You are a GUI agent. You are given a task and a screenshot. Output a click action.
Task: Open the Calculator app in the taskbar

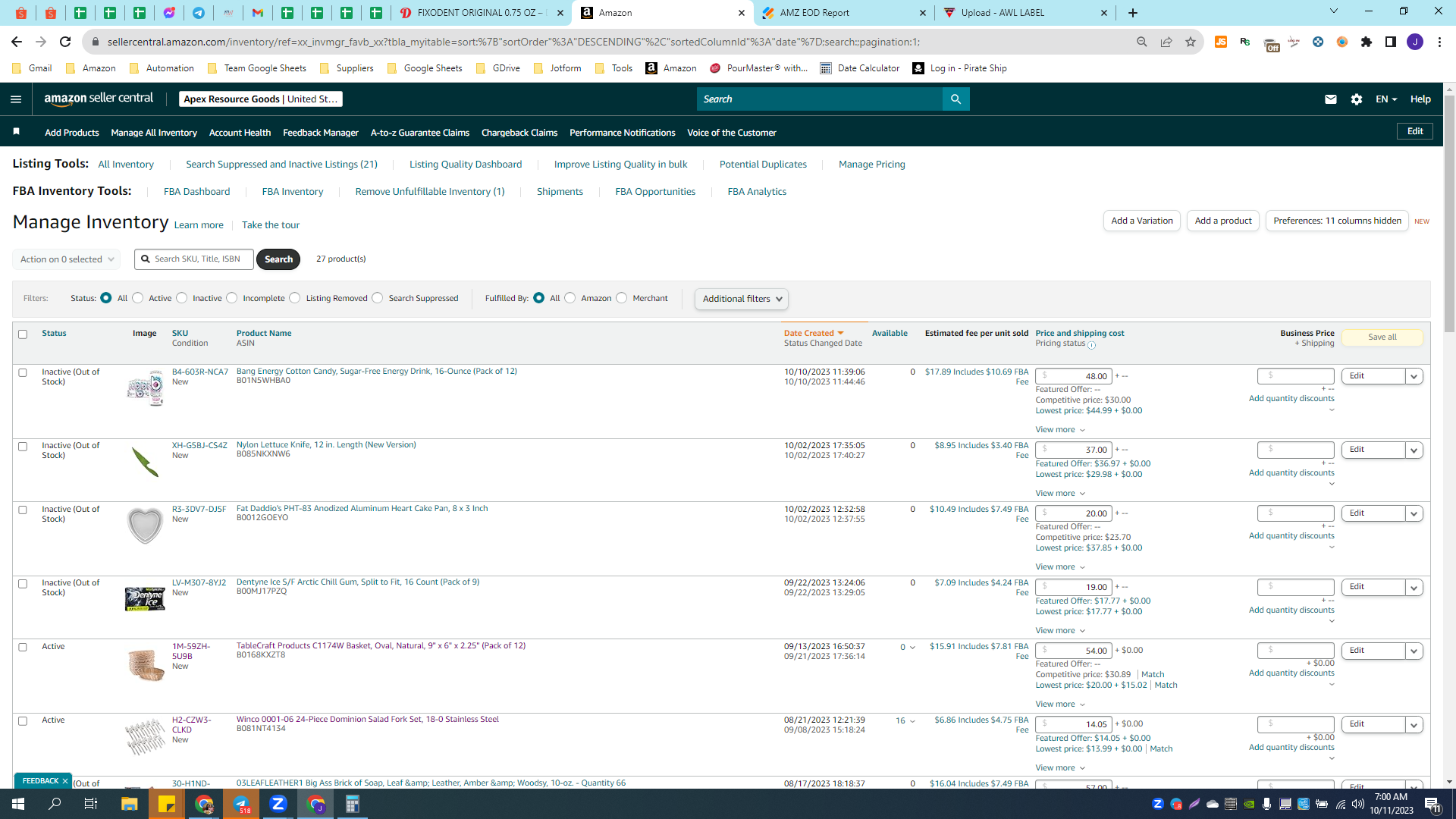(353, 804)
